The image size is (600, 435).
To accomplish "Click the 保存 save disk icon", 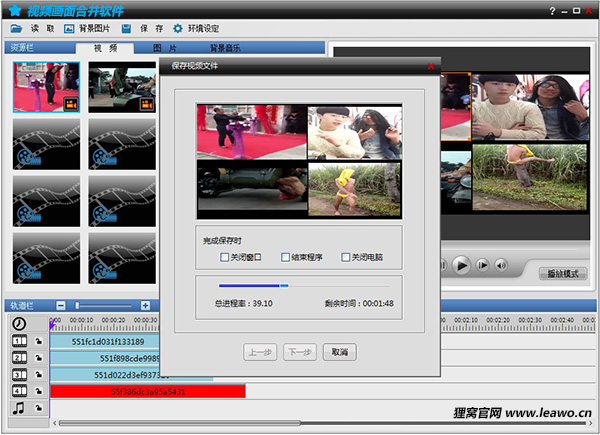I will (126, 29).
